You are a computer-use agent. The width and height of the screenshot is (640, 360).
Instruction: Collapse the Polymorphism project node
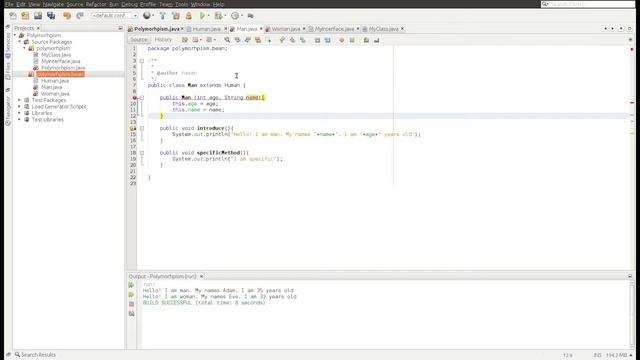pyautogui.click(x=15, y=35)
